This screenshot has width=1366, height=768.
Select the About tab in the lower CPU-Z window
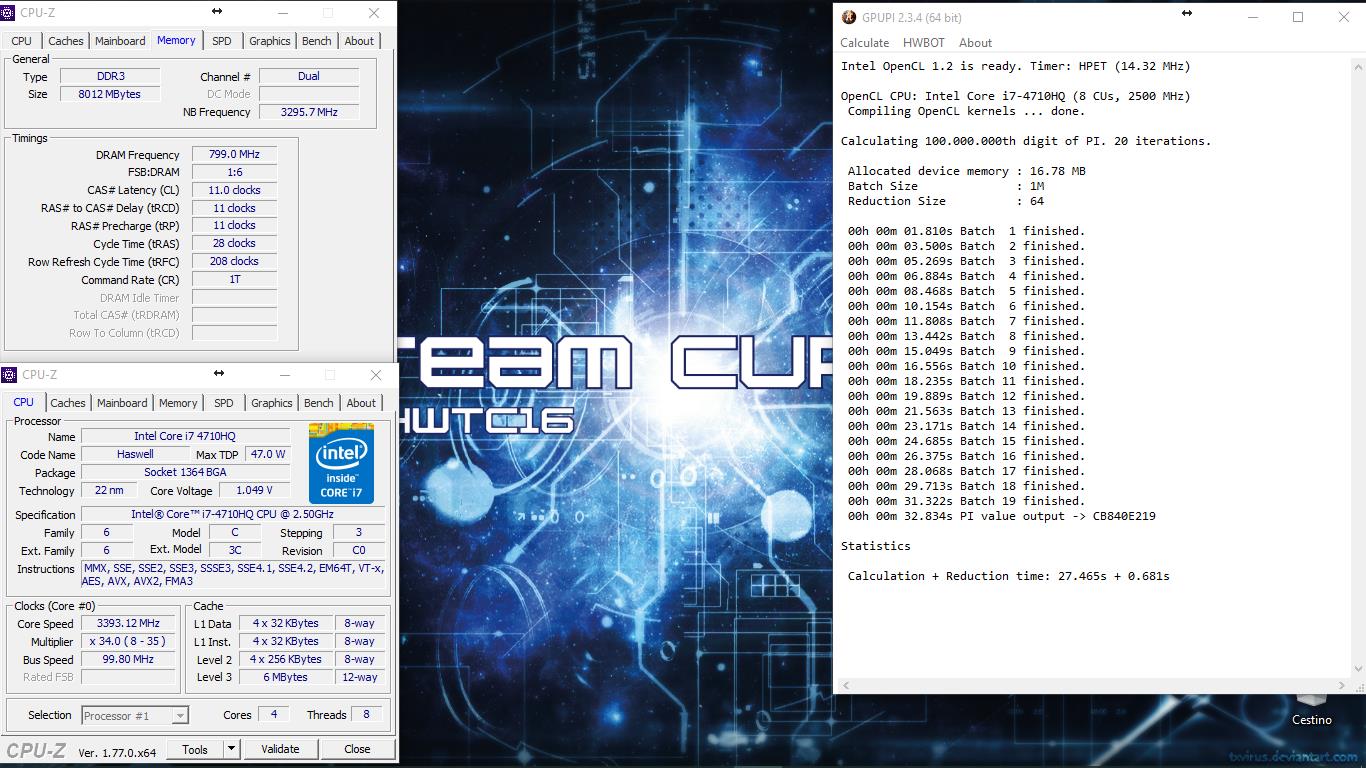click(x=361, y=403)
